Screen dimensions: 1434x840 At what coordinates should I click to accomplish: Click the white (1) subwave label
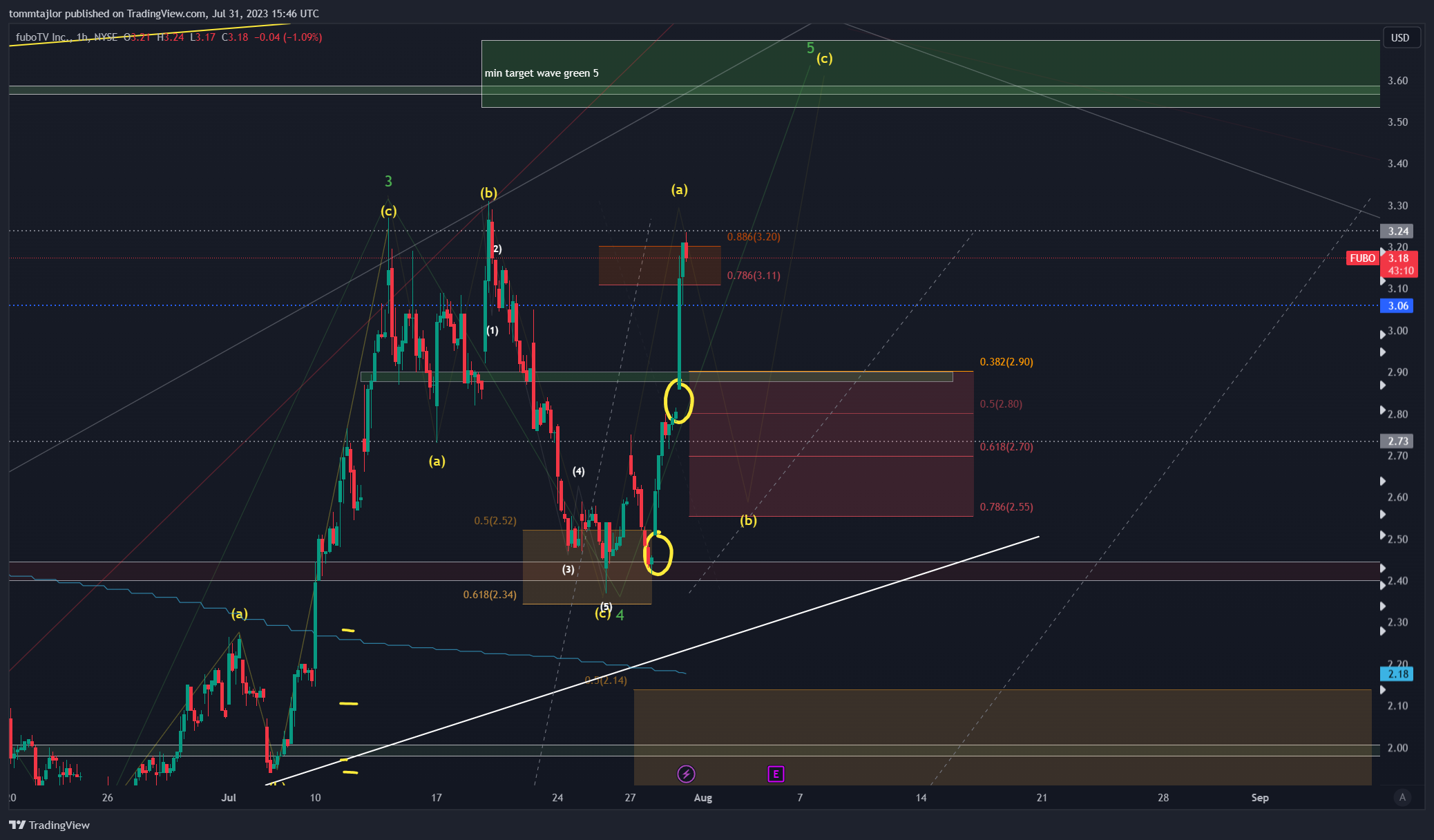pyautogui.click(x=492, y=330)
